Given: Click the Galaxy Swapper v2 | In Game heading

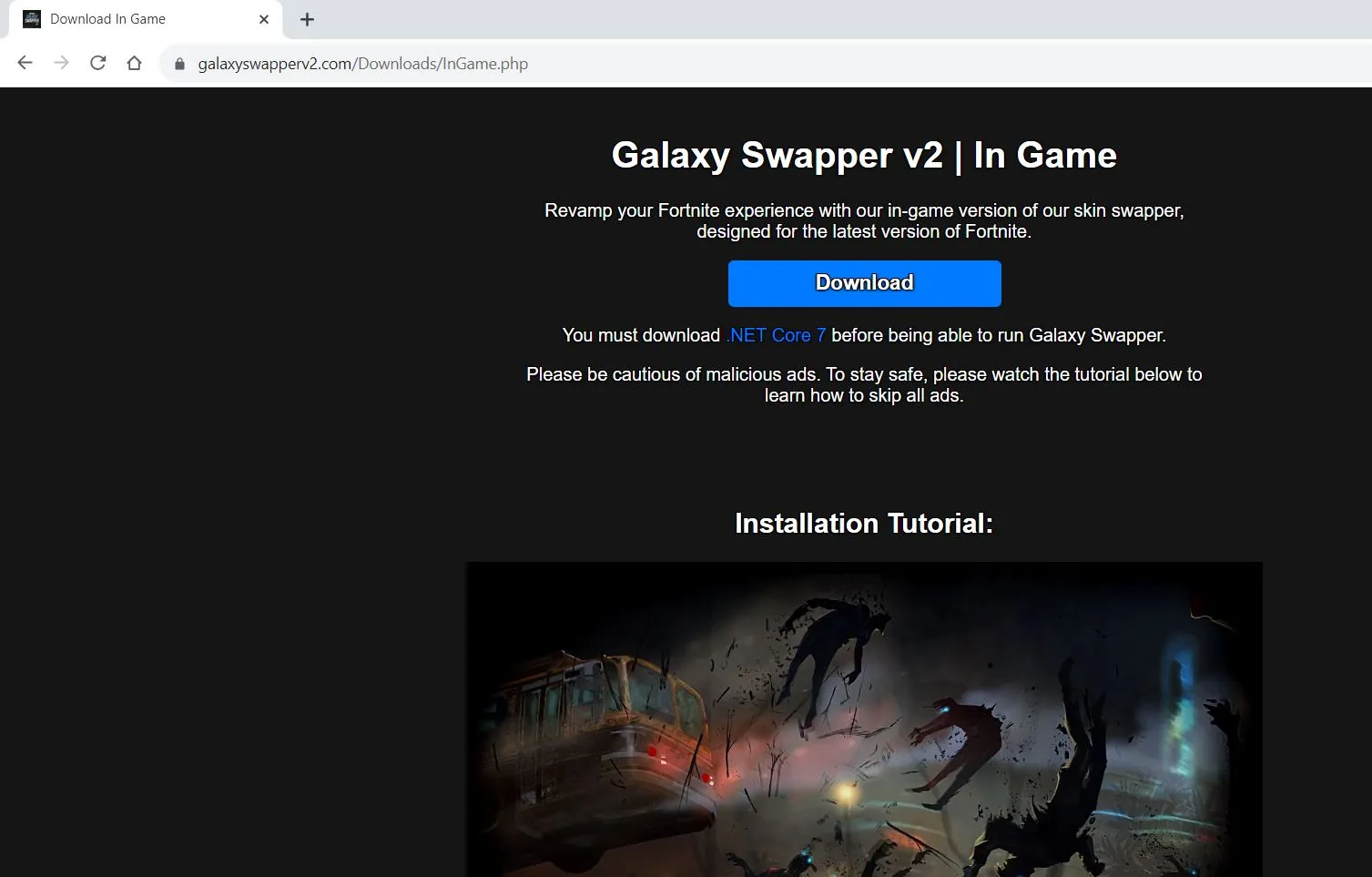Looking at the screenshot, I should pos(864,155).
